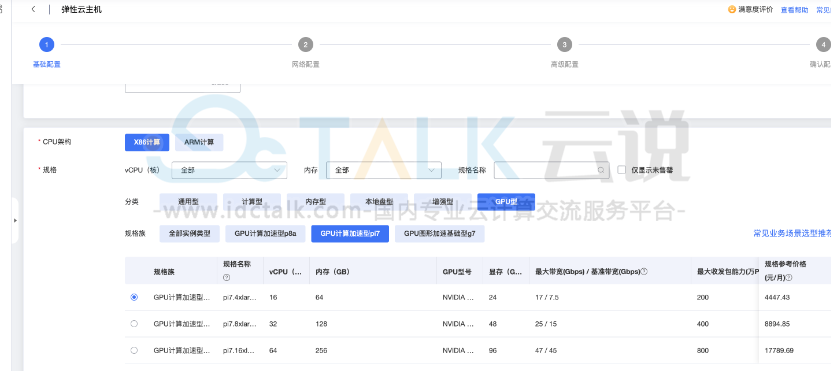The height and width of the screenshot is (371, 831).
Task: Click the 规格族 column header
Action: click(x=164, y=271)
